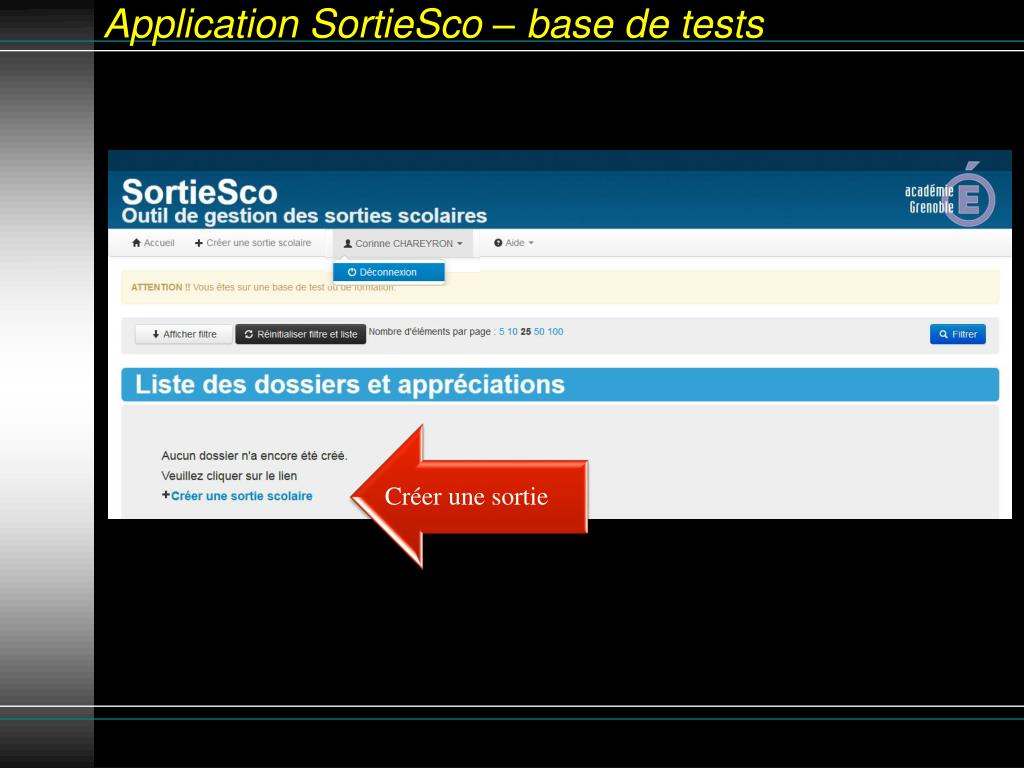The width and height of the screenshot is (1024, 768).
Task: Click the Afficher filtre button
Action: pos(184,334)
